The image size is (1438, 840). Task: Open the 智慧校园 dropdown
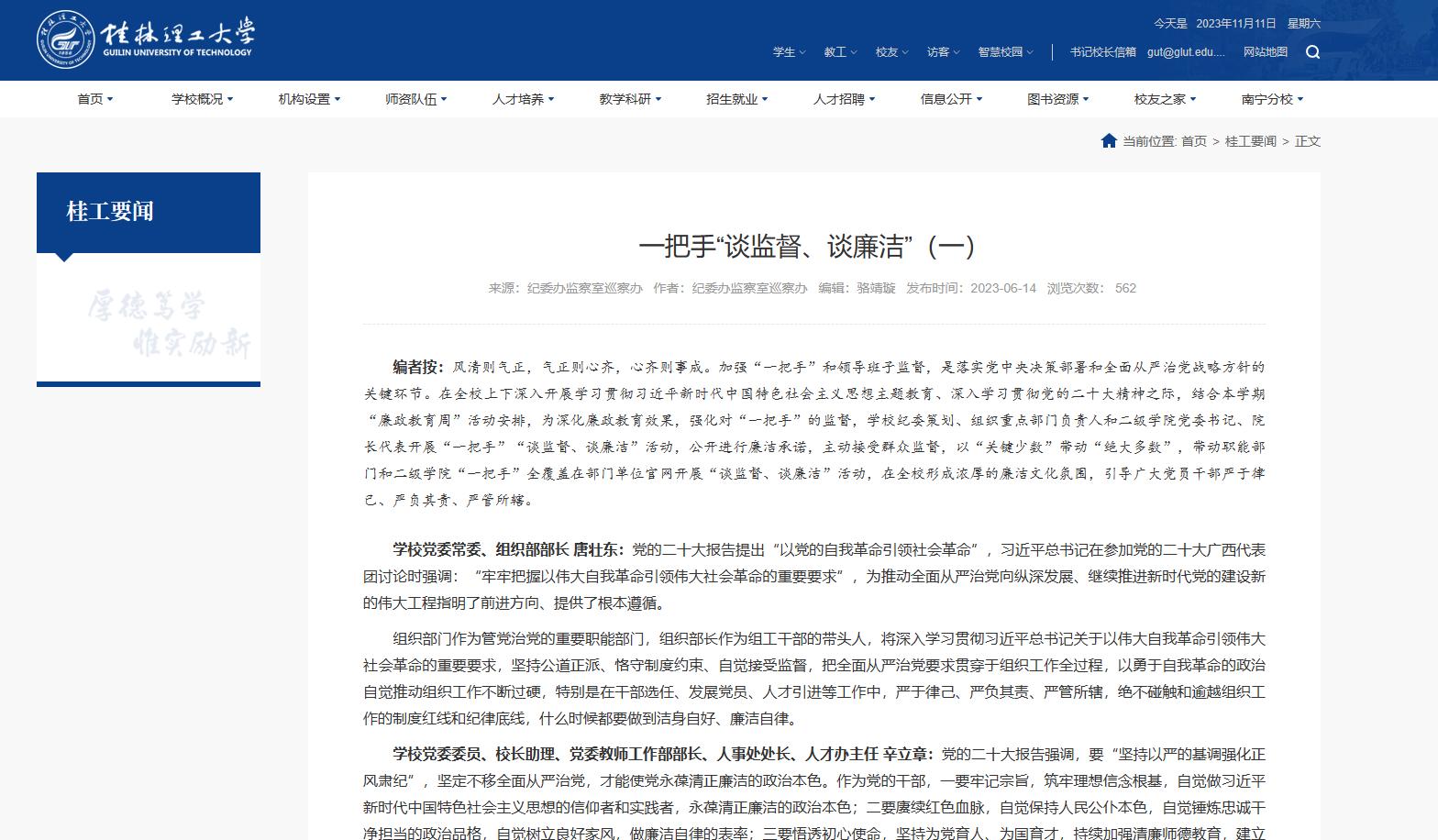(x=1005, y=52)
